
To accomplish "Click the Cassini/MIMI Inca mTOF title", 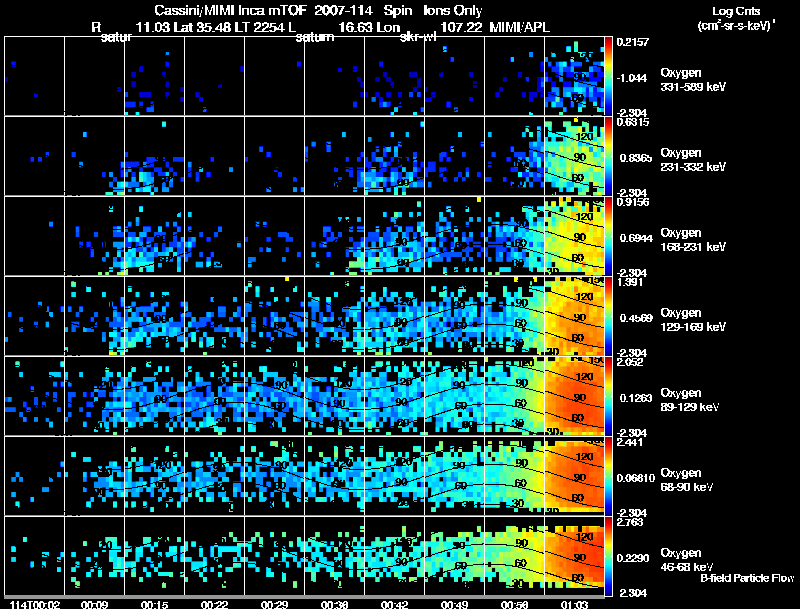I will [x=229, y=10].
